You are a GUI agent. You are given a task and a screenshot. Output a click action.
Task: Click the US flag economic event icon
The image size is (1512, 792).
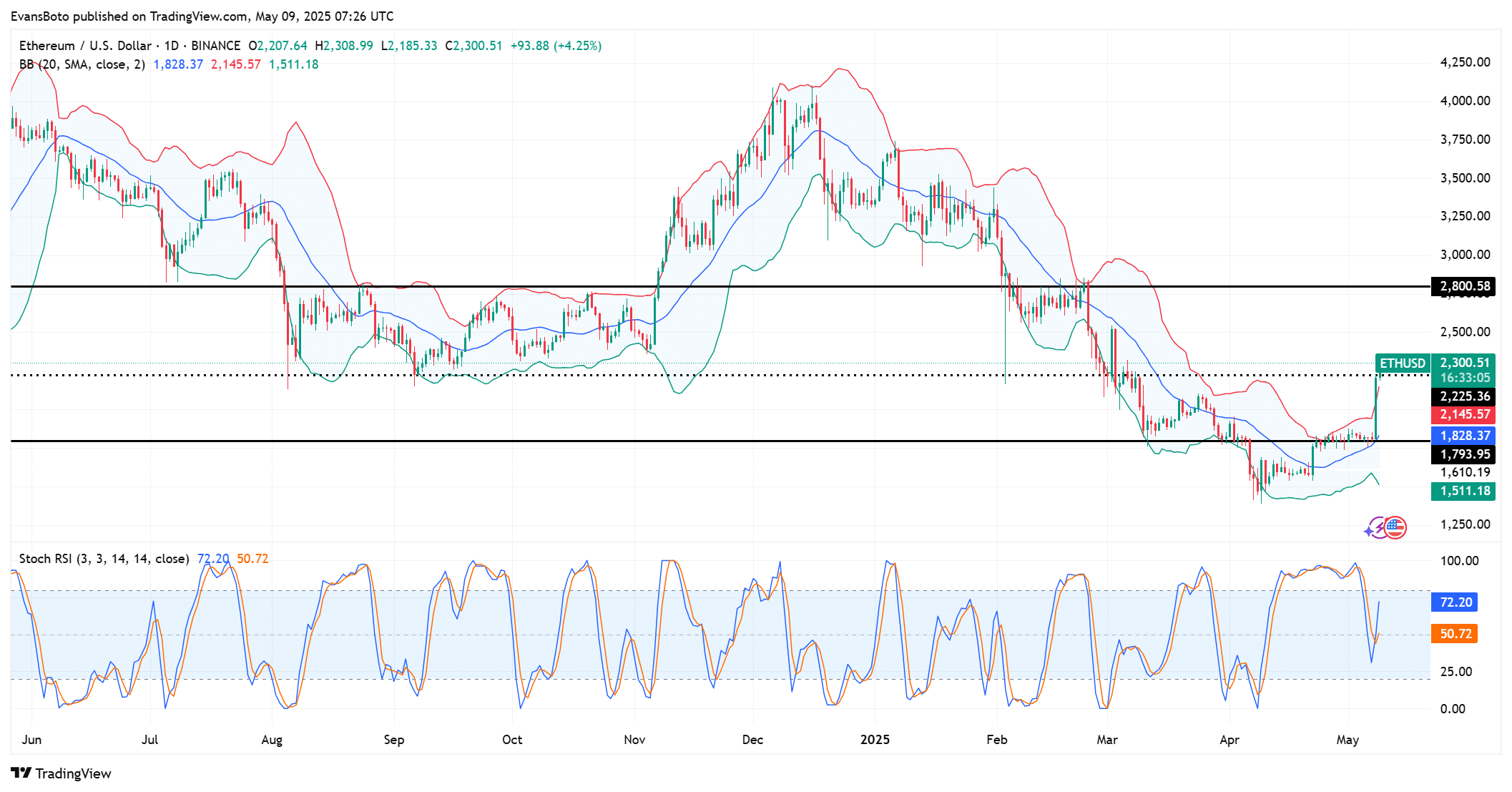pyautogui.click(x=1395, y=528)
